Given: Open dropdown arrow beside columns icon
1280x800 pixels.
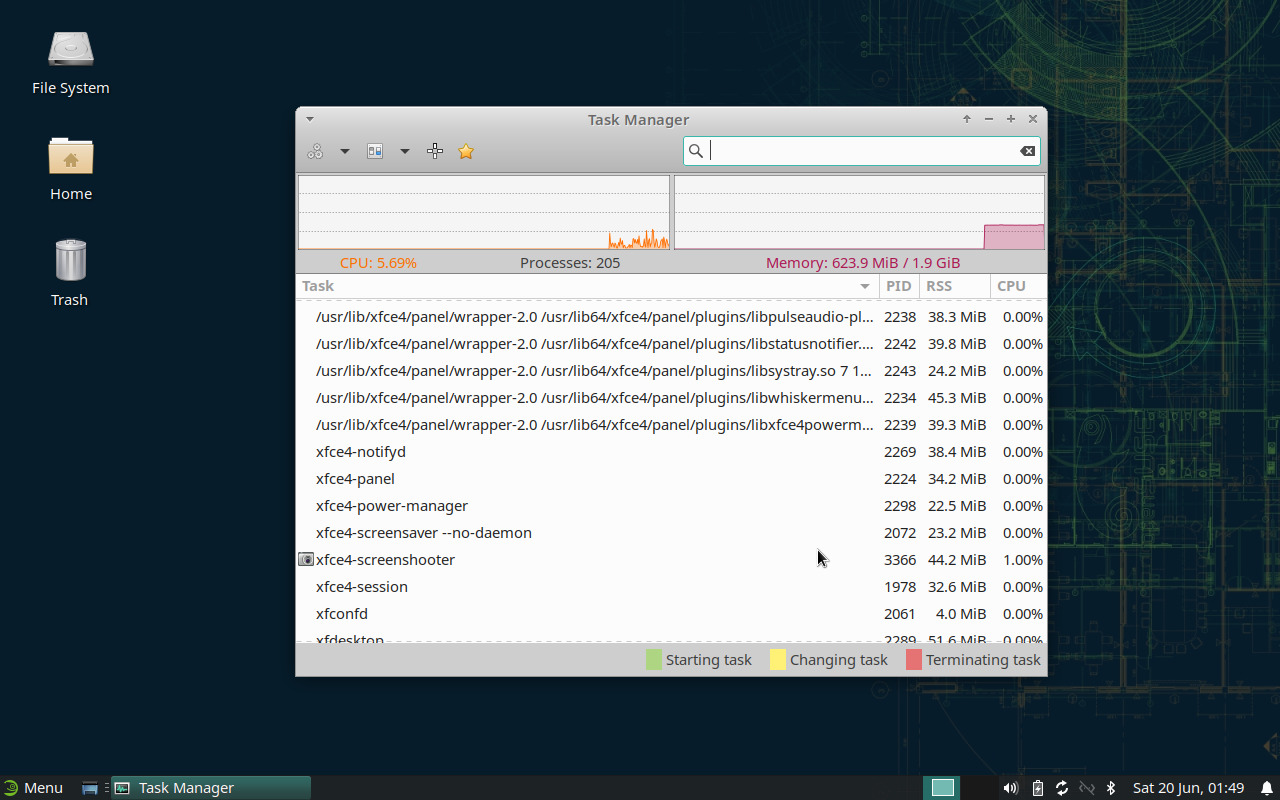Looking at the screenshot, I should click(405, 151).
